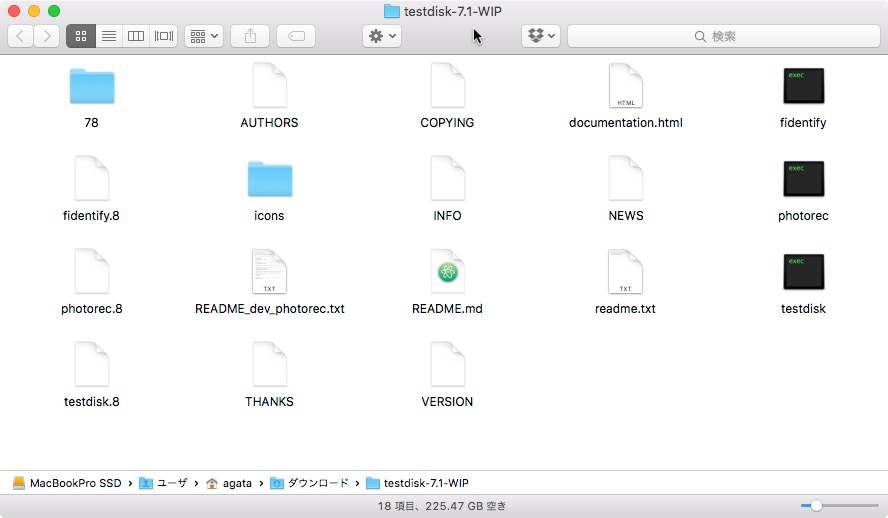Select the README.md file icon
888x518 pixels.
[447, 271]
